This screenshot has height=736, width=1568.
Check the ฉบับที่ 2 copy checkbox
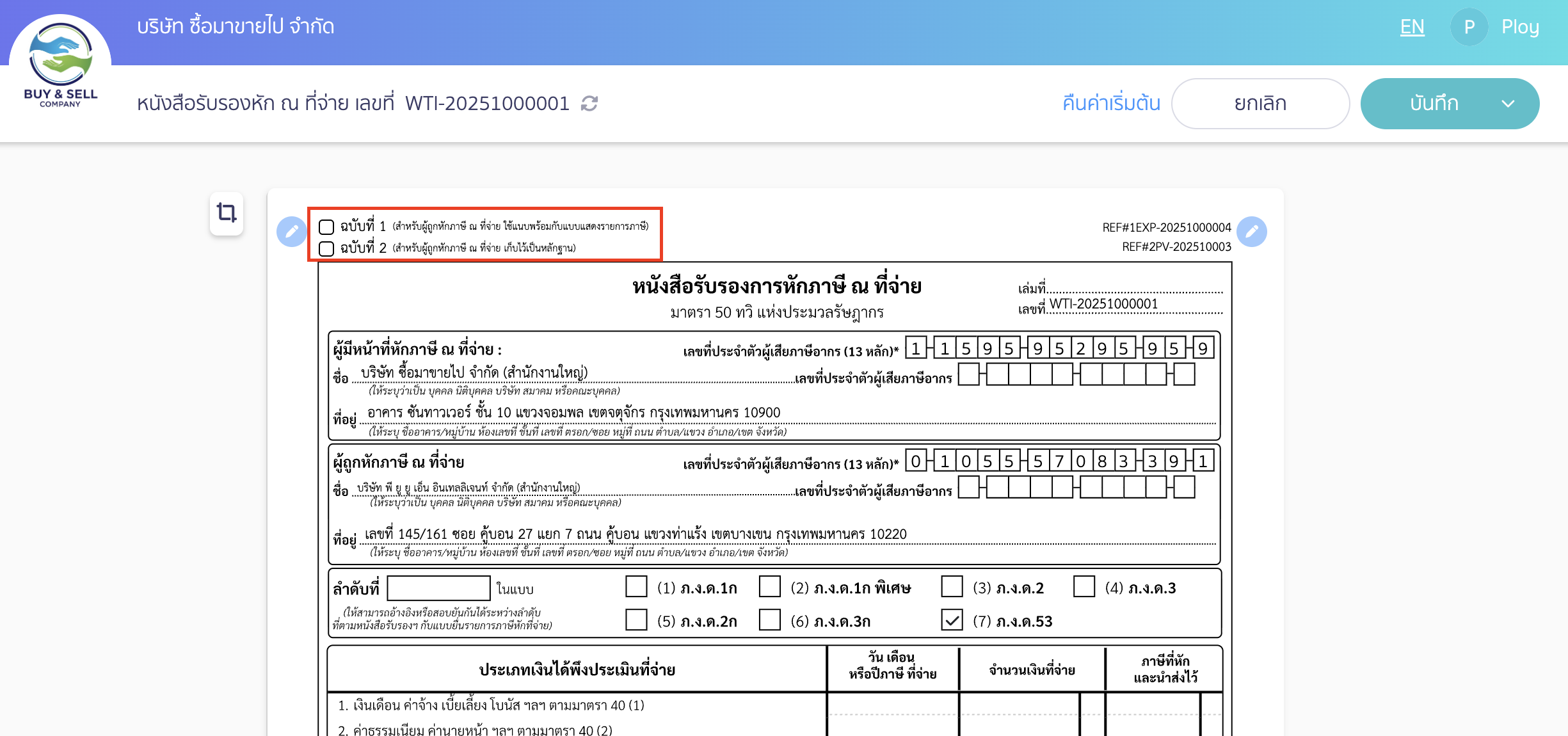click(326, 249)
